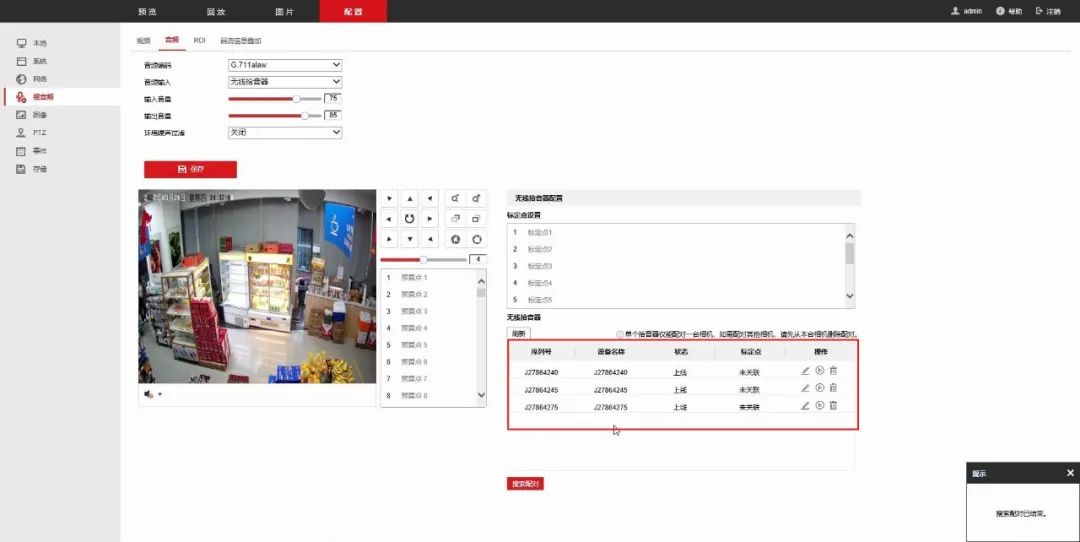The image size is (1080, 542).
Task: Open the noise filter 关闭 dropdown
Action: [285, 132]
